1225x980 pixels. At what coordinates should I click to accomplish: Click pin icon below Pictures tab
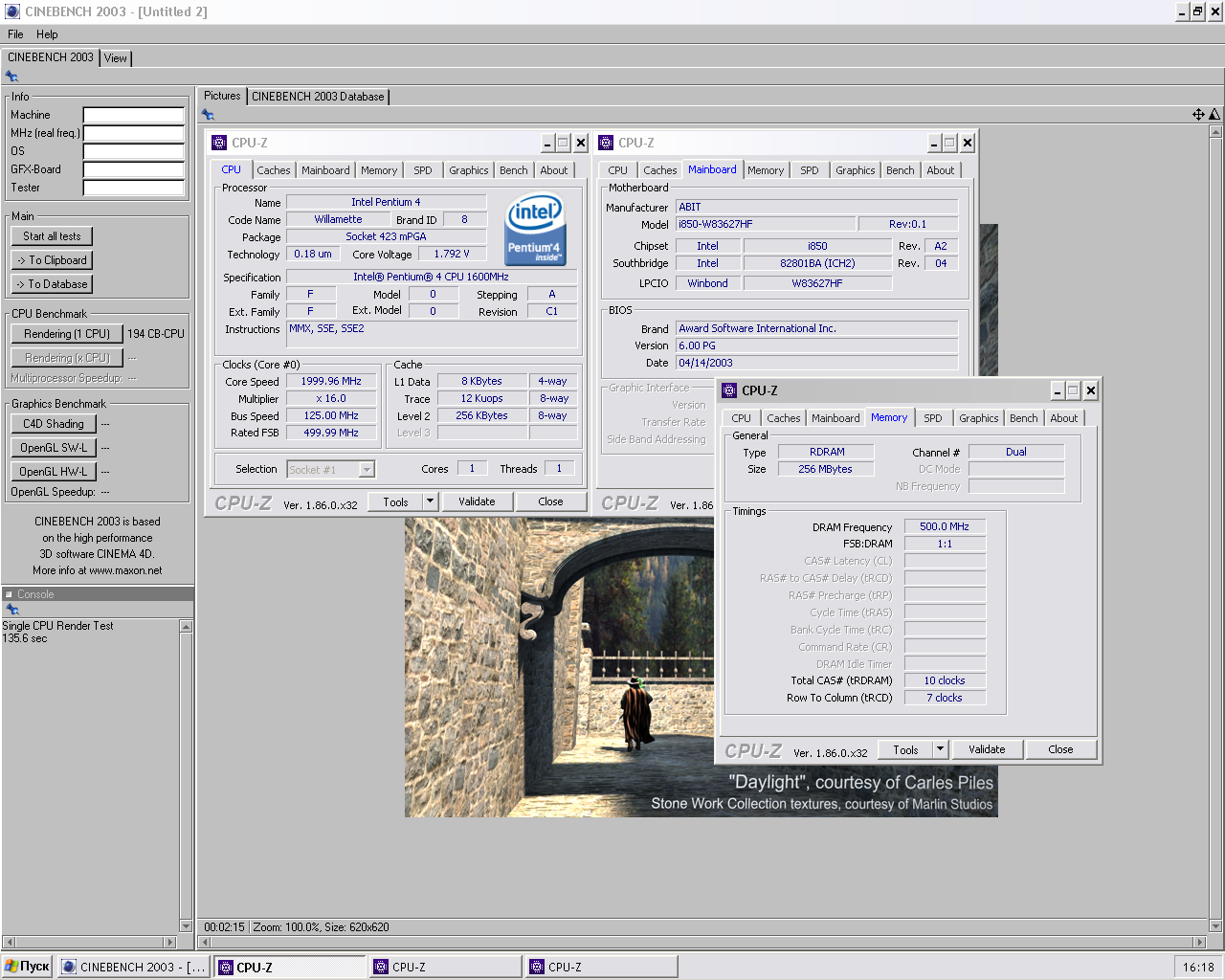[x=208, y=115]
